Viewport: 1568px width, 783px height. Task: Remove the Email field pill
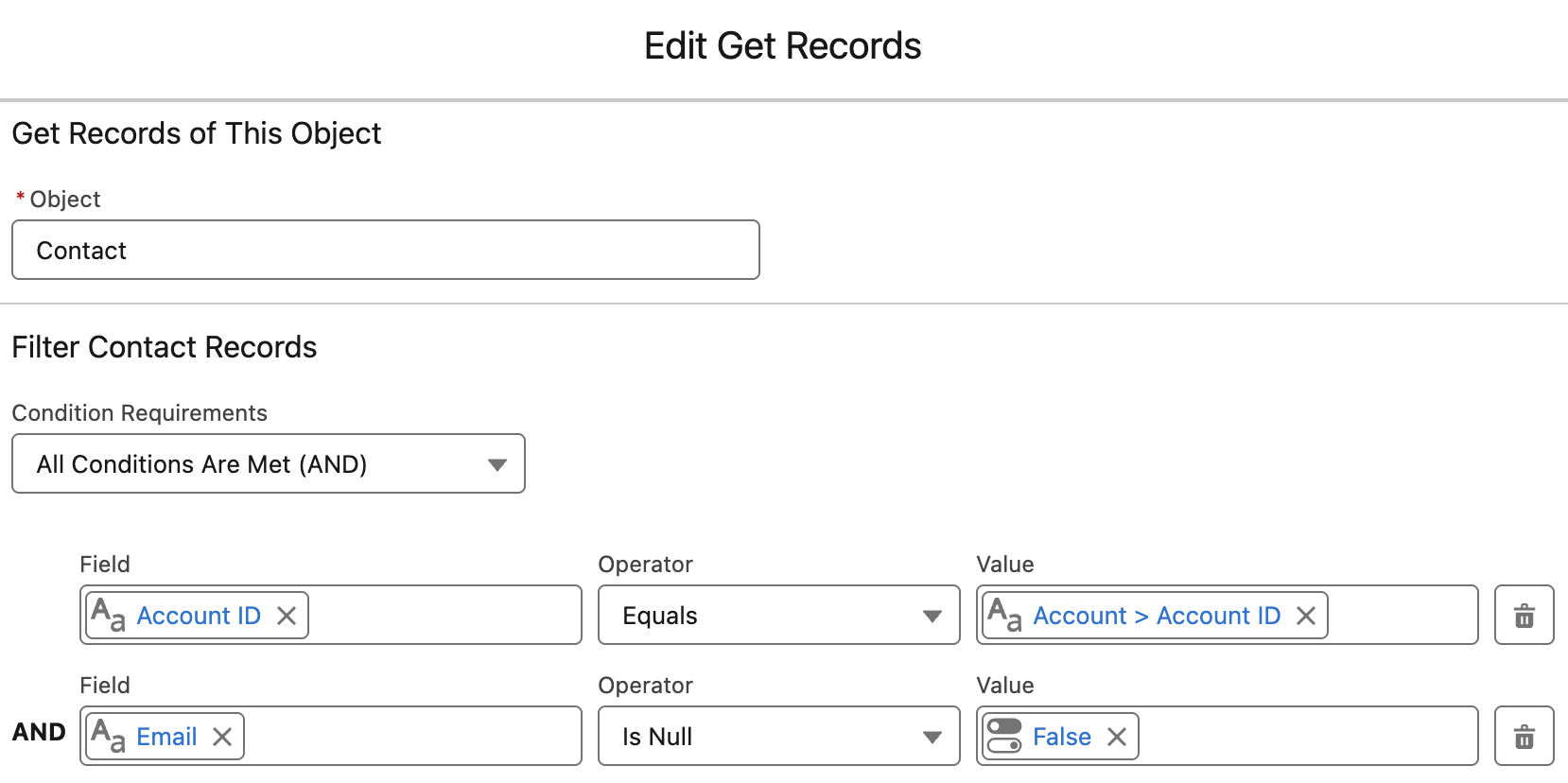coord(222,737)
